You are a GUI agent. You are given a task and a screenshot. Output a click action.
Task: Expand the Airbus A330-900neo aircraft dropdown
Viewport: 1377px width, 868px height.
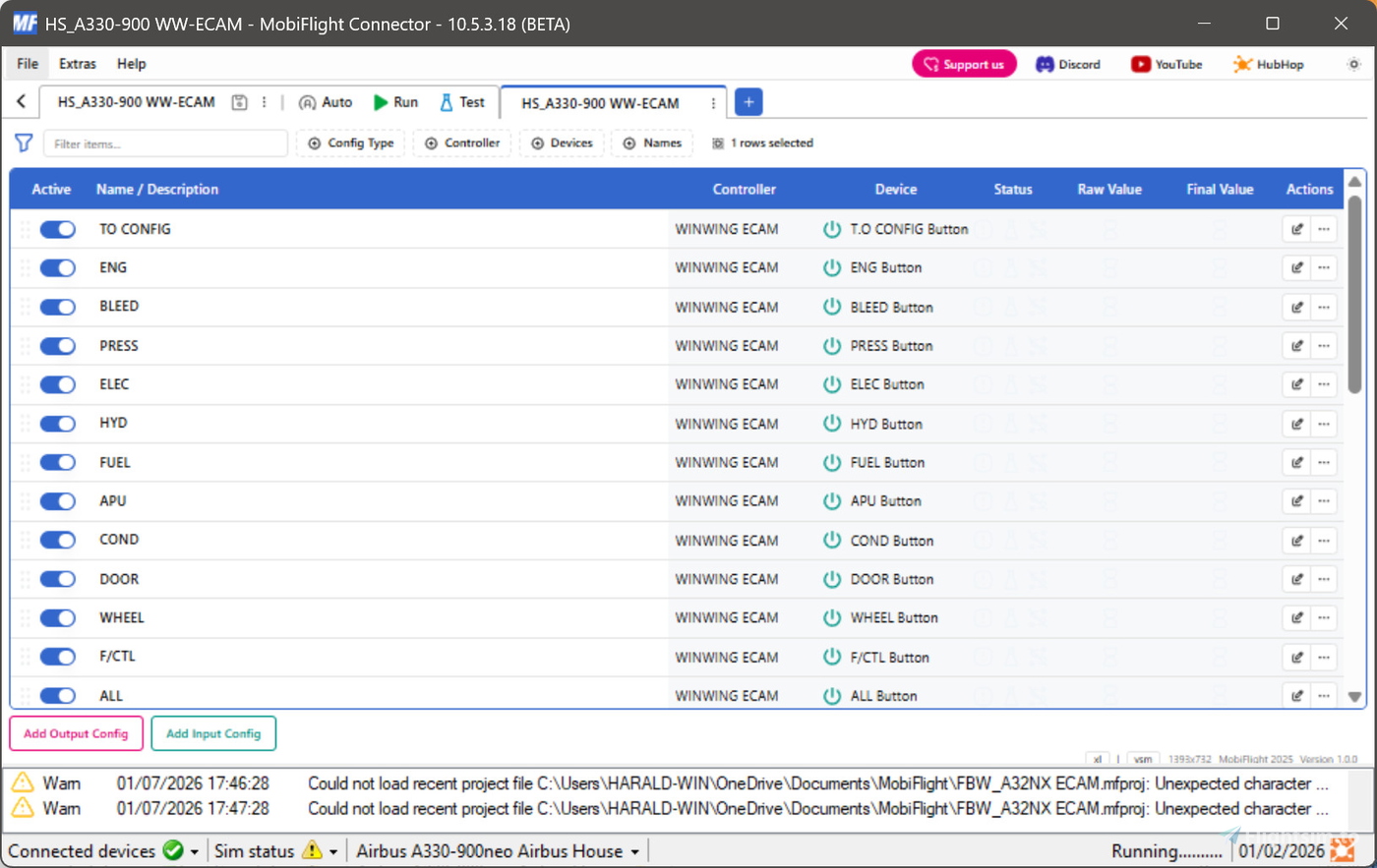pyautogui.click(x=634, y=851)
